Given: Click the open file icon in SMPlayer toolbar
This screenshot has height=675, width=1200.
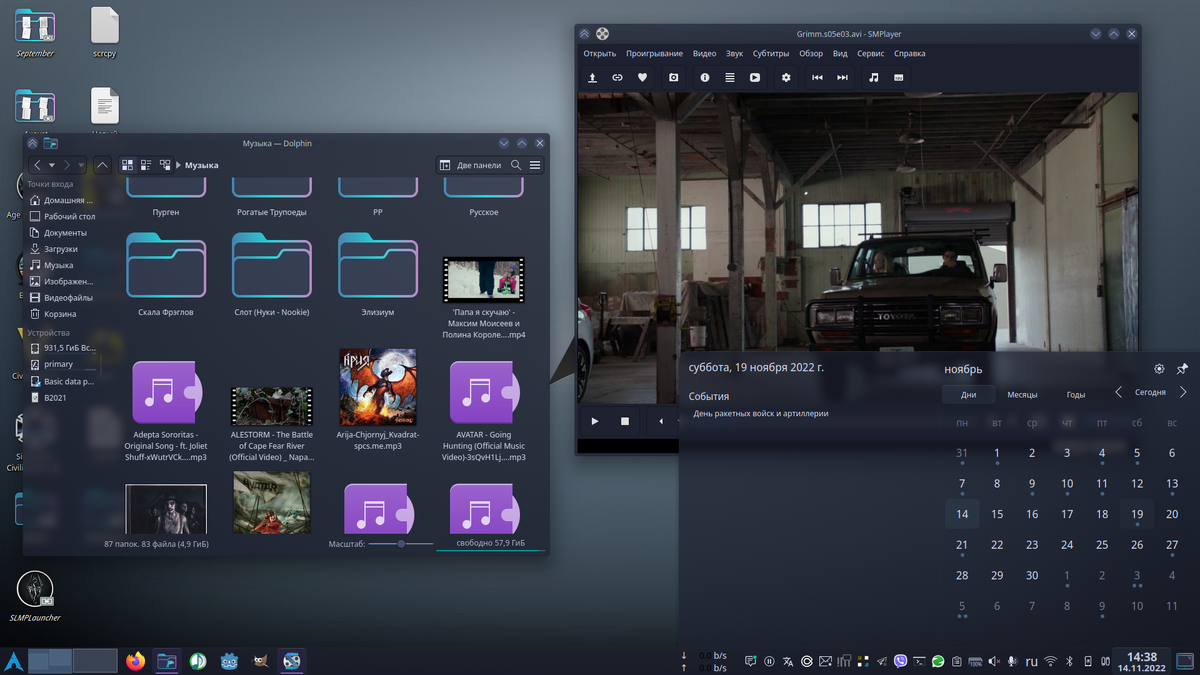Looking at the screenshot, I should 592,77.
